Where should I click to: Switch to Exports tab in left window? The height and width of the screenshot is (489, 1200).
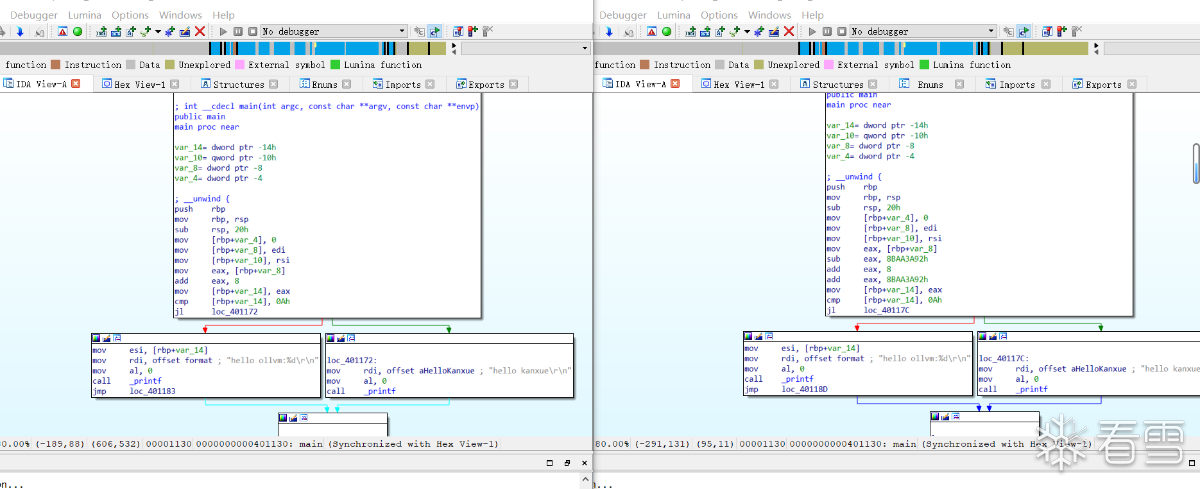point(487,84)
